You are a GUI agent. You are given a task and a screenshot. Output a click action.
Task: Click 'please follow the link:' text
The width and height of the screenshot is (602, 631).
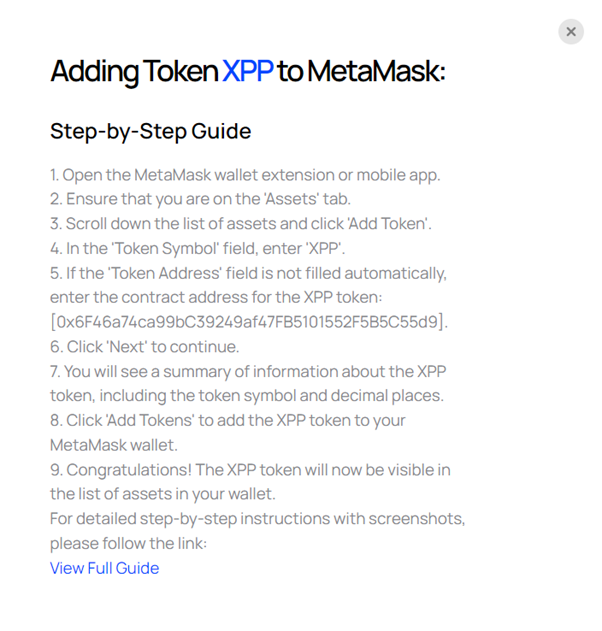click(128, 543)
